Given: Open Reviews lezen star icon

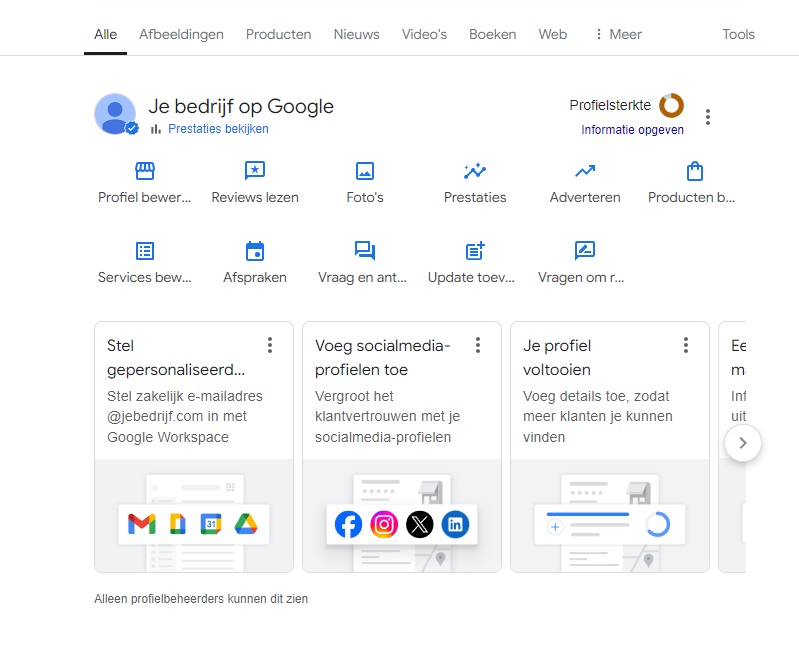Looking at the screenshot, I should pyautogui.click(x=255, y=171).
